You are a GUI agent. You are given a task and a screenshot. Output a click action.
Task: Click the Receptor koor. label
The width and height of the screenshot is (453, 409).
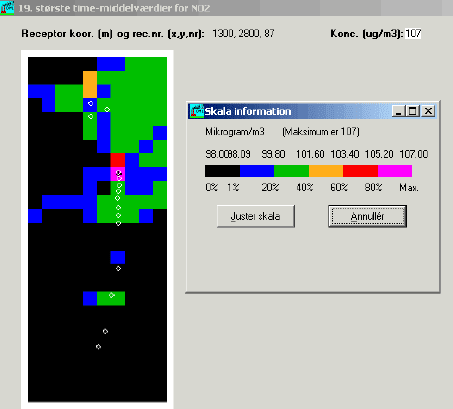pyautogui.click(x=113, y=34)
